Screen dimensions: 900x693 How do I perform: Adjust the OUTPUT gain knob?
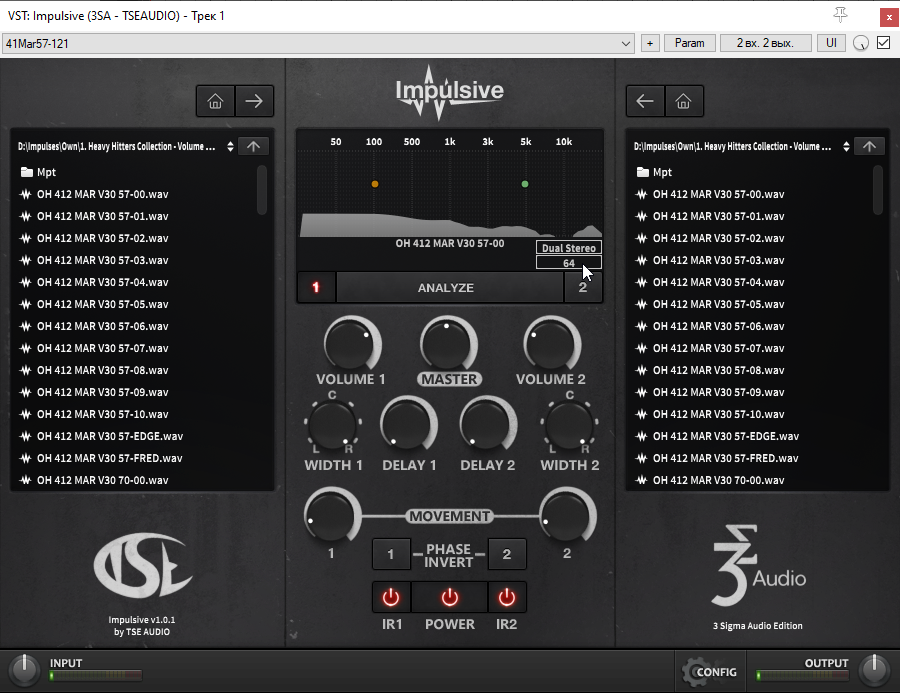tap(874, 669)
